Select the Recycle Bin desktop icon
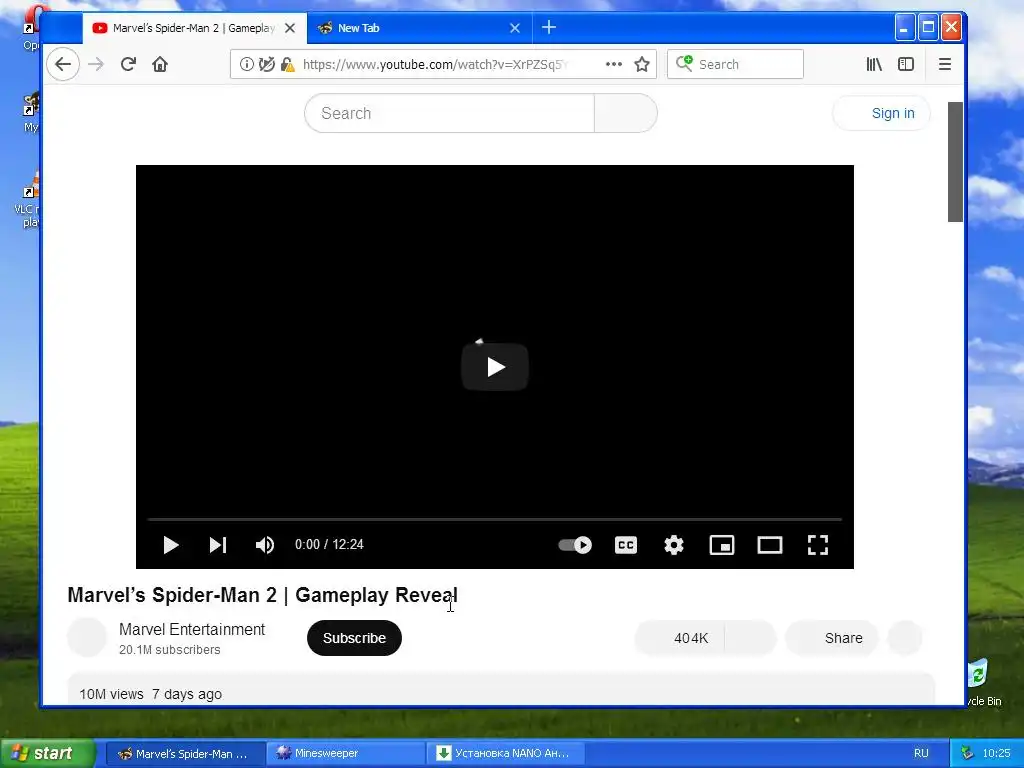Screen dimensions: 1024x768 point(983,682)
